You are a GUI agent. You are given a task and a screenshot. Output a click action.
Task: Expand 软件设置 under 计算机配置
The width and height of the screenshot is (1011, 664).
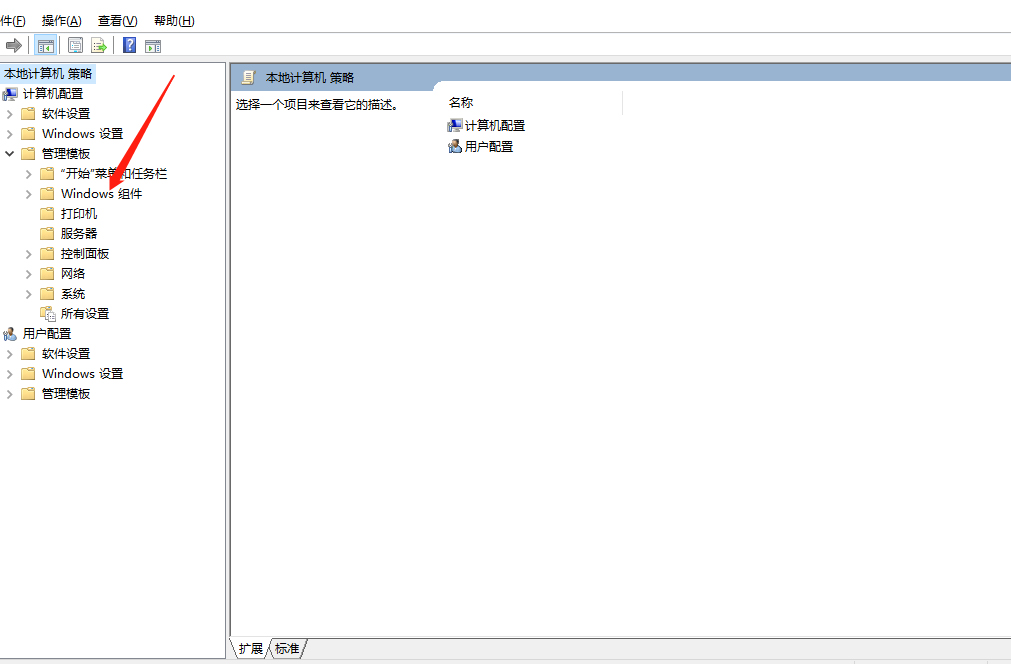point(10,114)
